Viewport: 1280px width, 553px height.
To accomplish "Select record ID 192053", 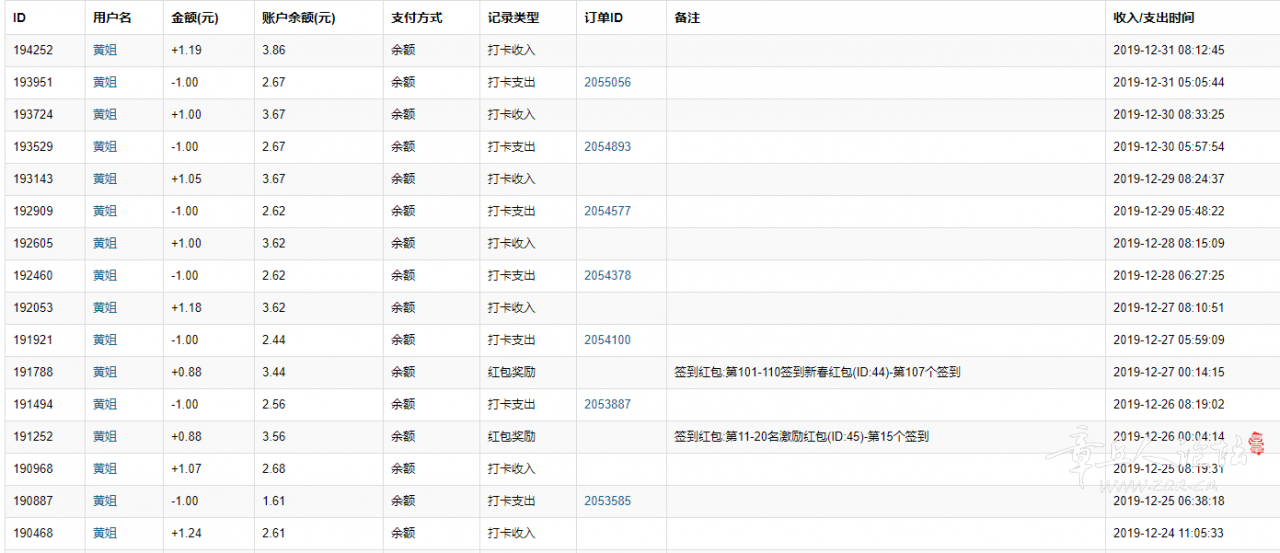I will [x=33, y=308].
